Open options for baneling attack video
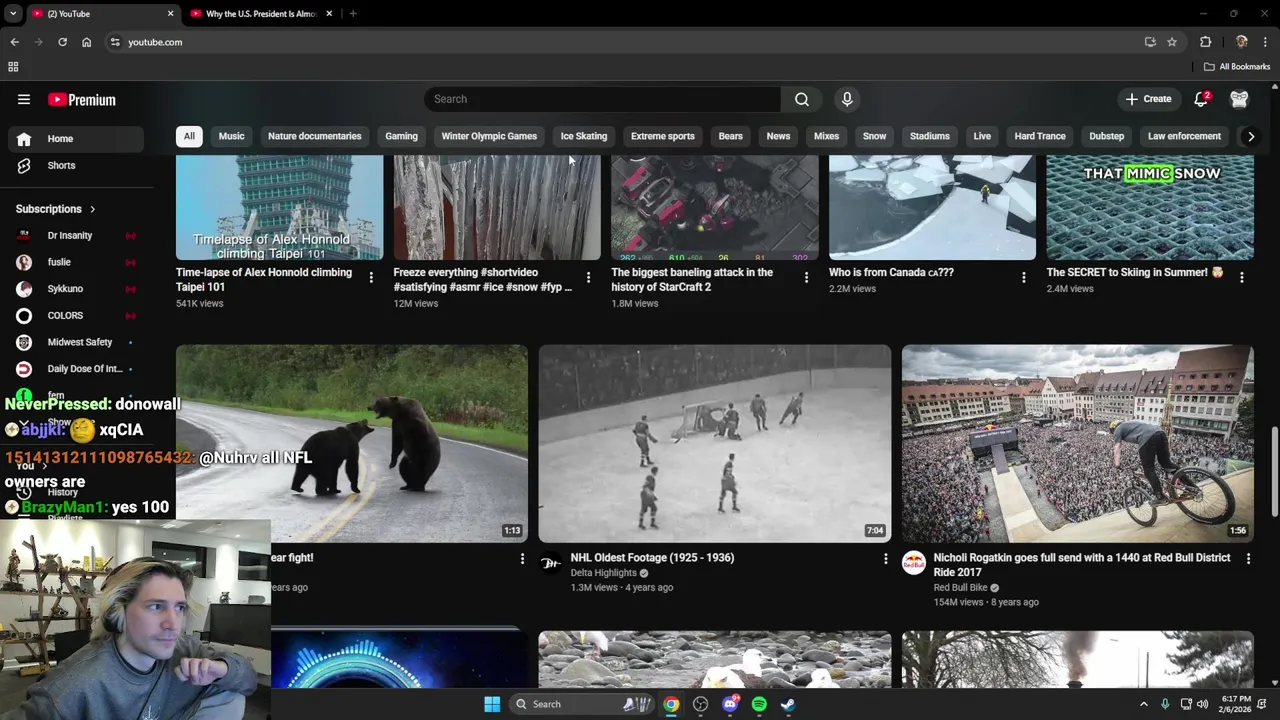The image size is (1280, 720). click(806, 278)
